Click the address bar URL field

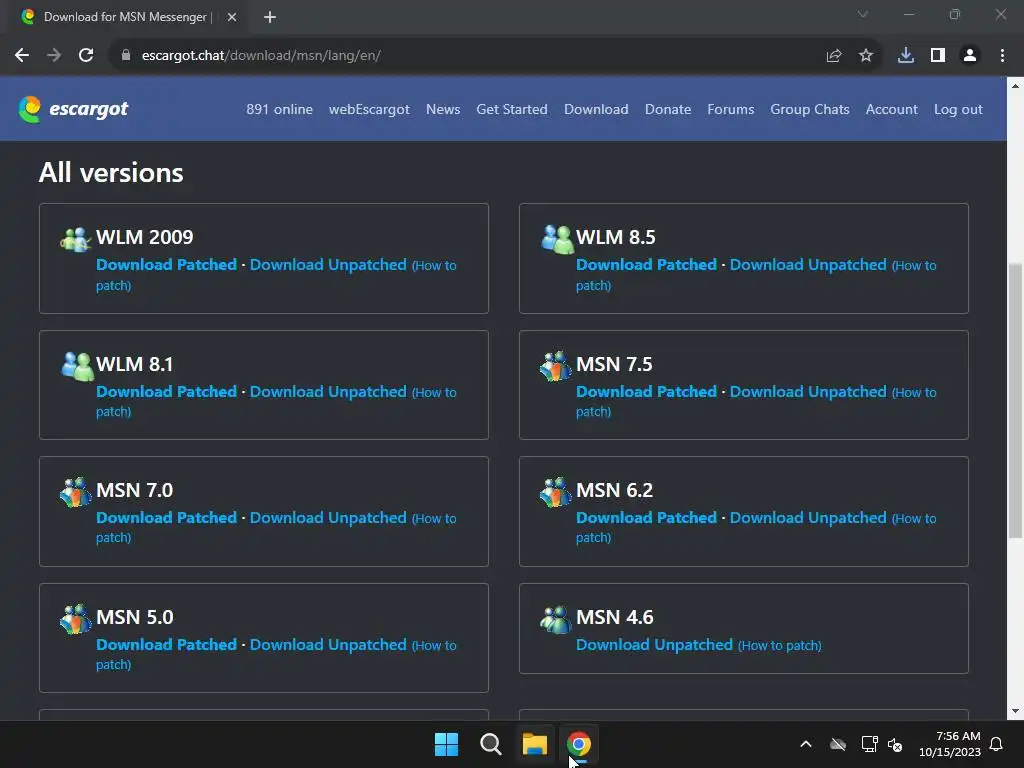coord(470,56)
